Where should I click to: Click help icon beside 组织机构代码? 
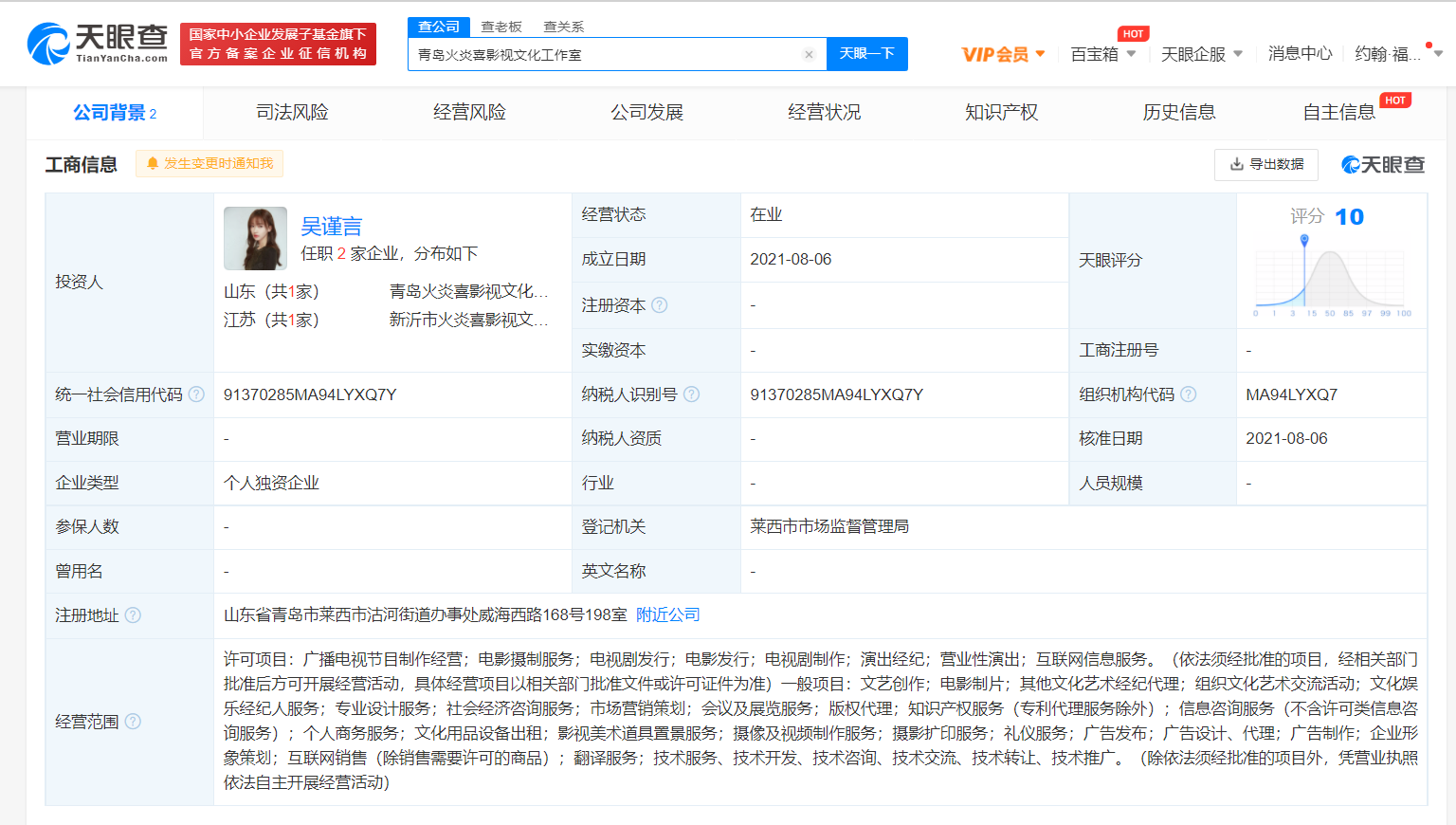pyautogui.click(x=1189, y=394)
